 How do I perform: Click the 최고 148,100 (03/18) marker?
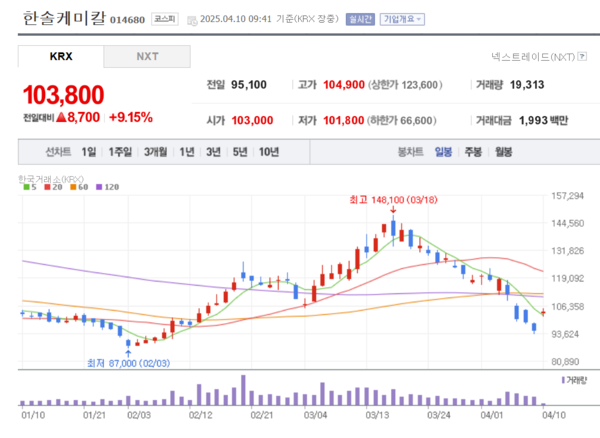coord(393,200)
